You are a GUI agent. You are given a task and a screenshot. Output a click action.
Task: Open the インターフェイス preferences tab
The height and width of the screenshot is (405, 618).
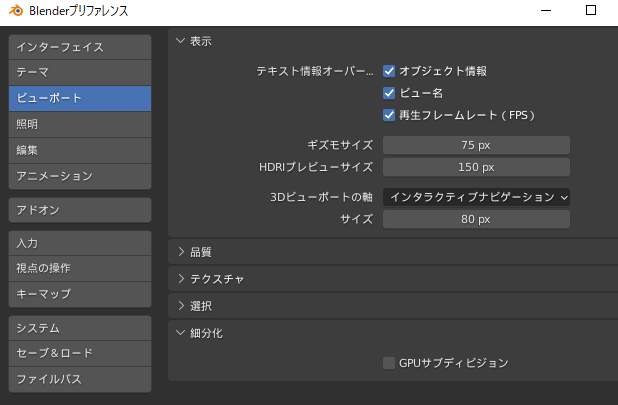[80, 47]
